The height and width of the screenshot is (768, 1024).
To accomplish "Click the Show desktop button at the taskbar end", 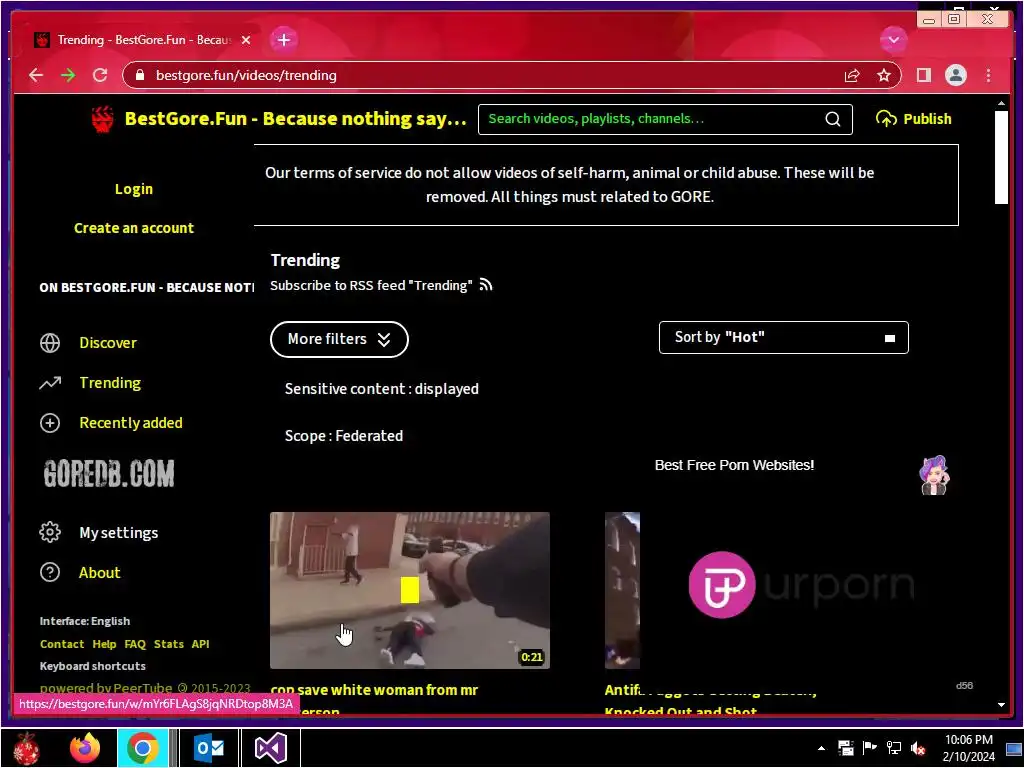I will pos(1014,748).
